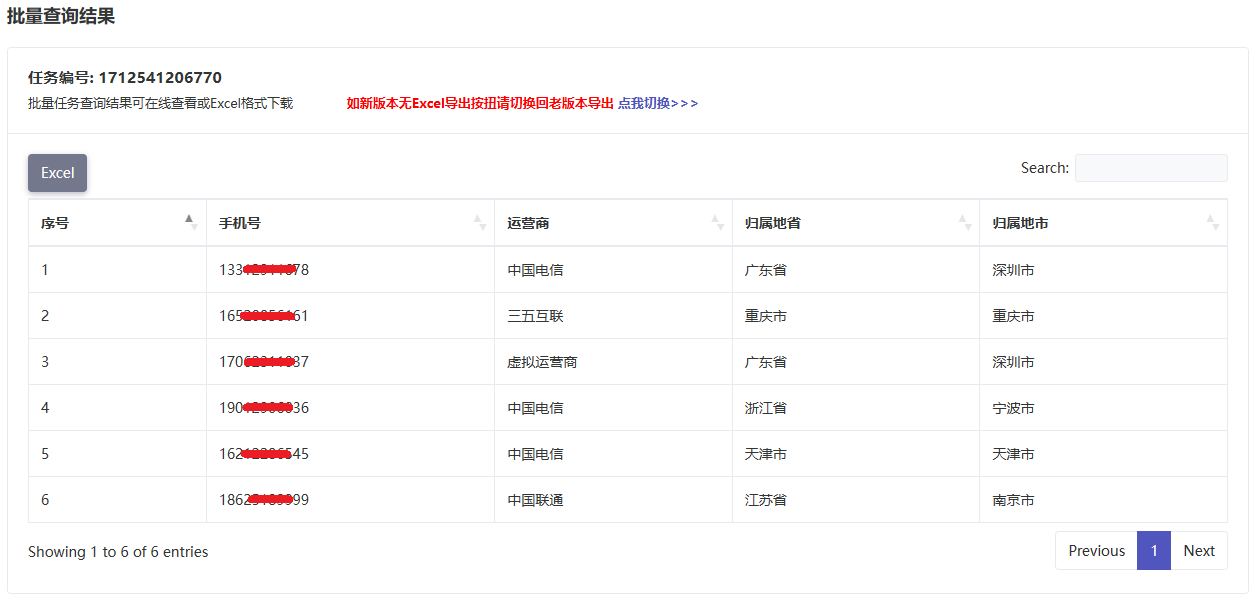Click the 江苏省 province cell
The width and height of the screenshot is (1260, 611).
pos(765,500)
